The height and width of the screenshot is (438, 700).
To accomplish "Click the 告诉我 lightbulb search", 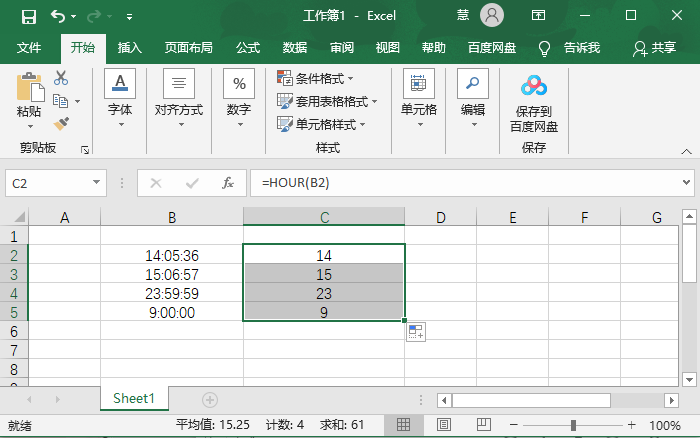I will pyautogui.click(x=569, y=48).
